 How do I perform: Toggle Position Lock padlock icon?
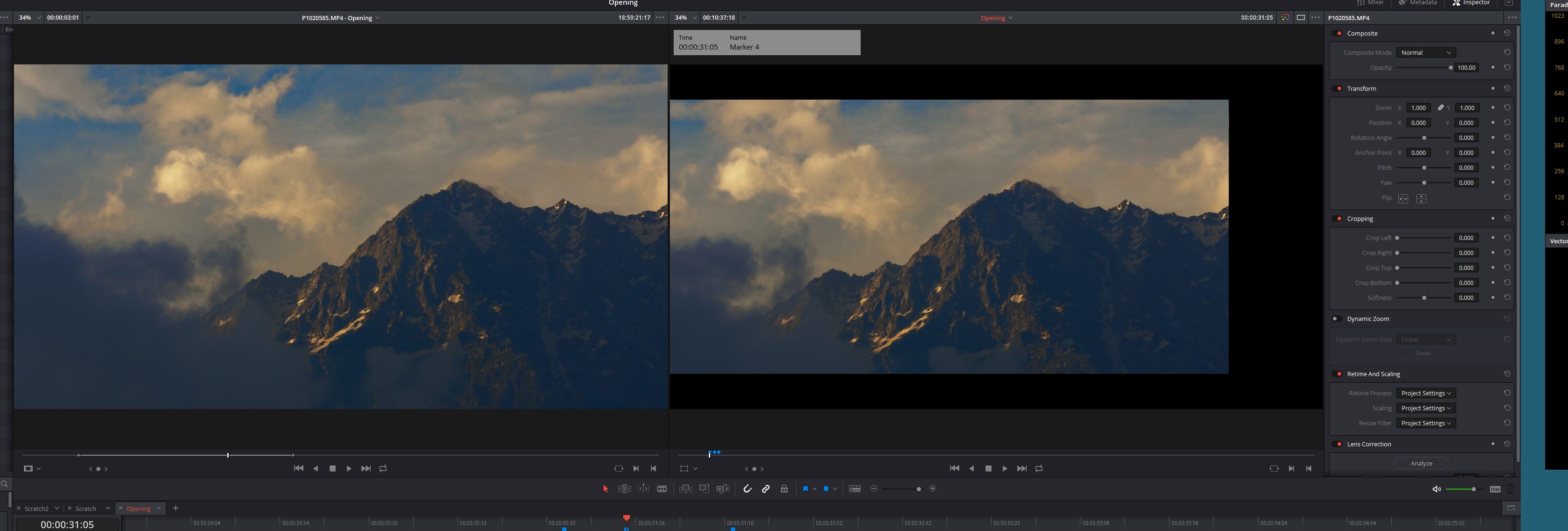click(x=784, y=489)
